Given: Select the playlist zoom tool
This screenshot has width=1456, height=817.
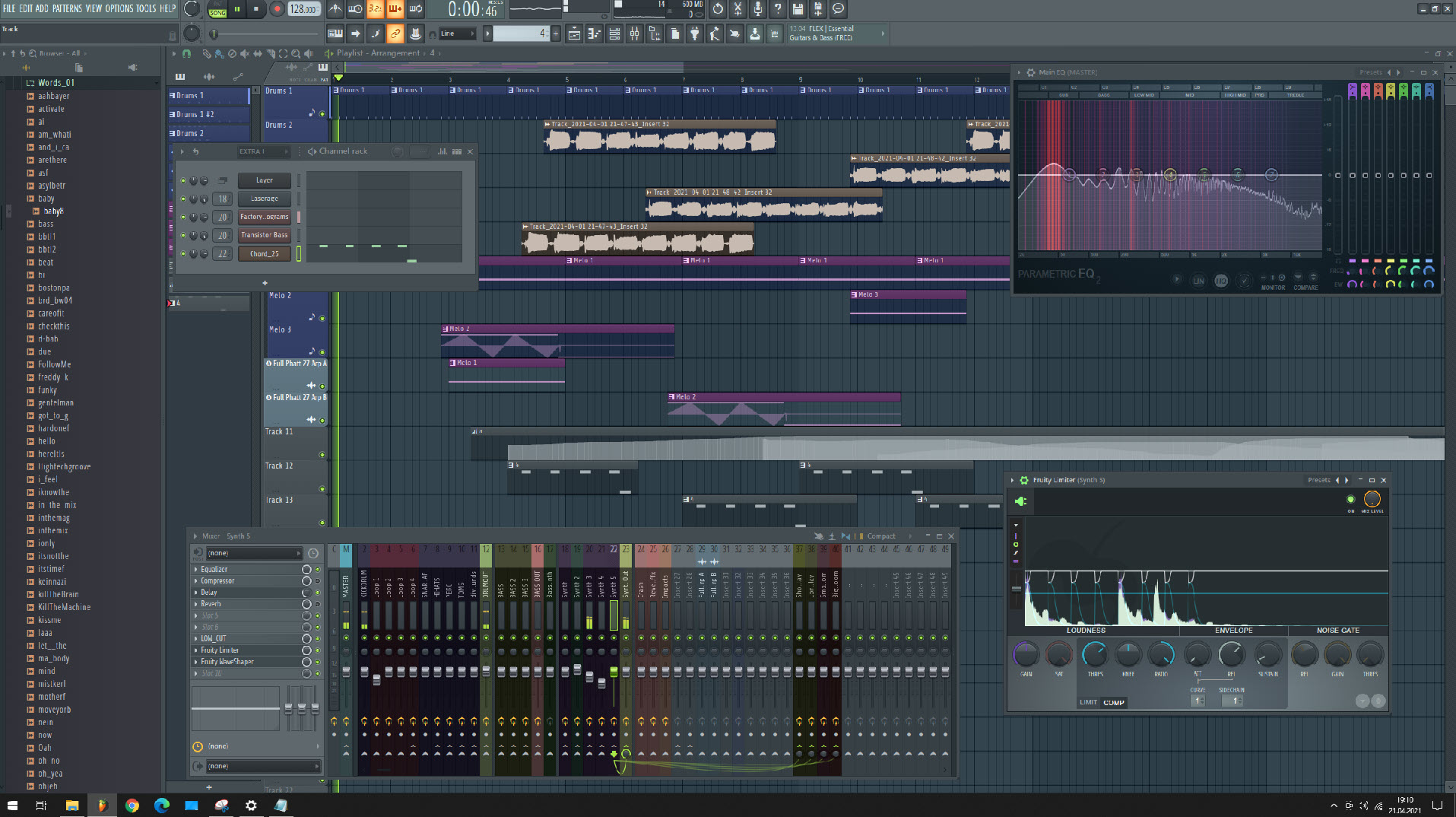Looking at the screenshot, I should tap(296, 54).
